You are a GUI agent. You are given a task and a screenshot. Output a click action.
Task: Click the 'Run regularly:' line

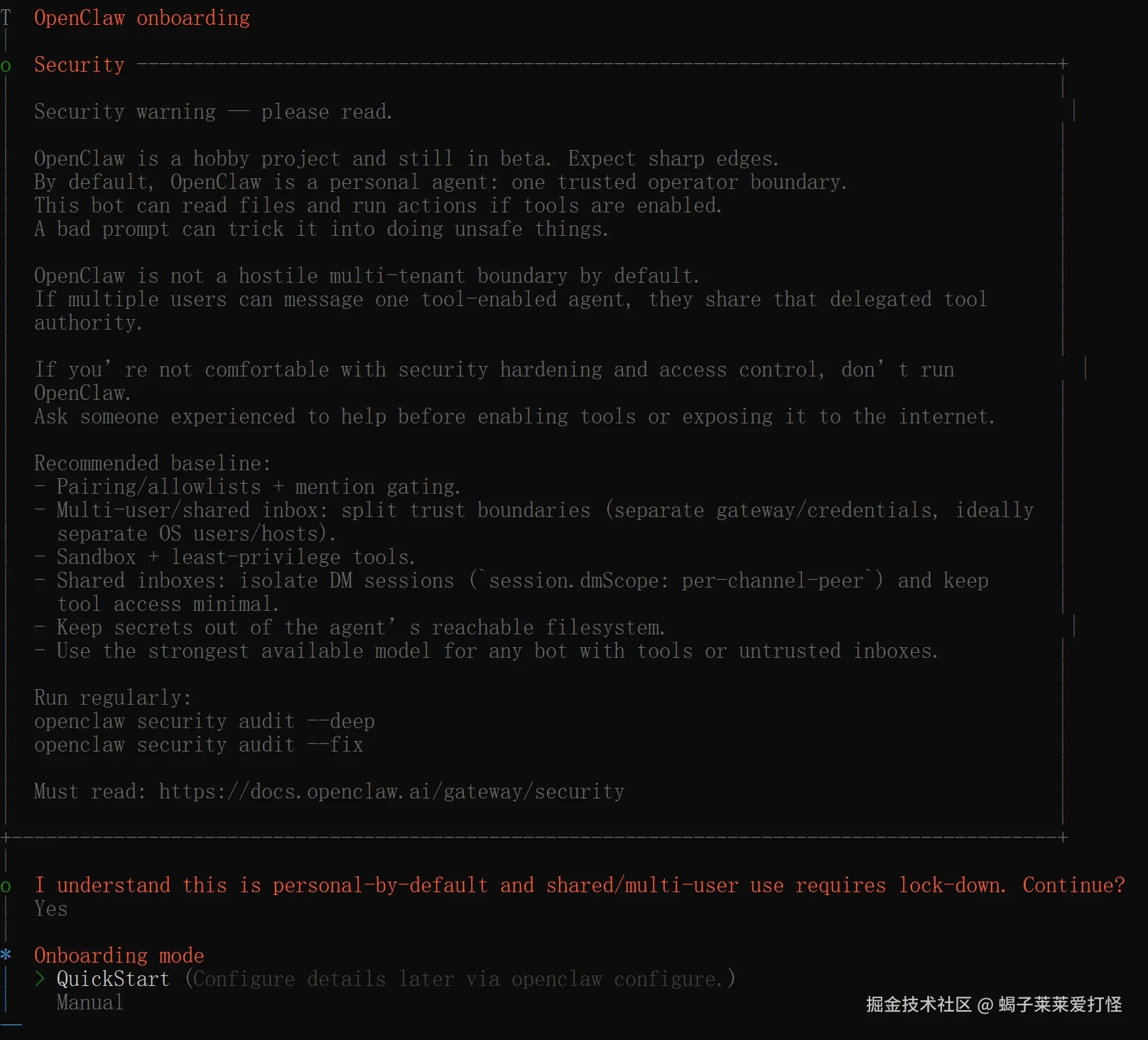(112, 698)
